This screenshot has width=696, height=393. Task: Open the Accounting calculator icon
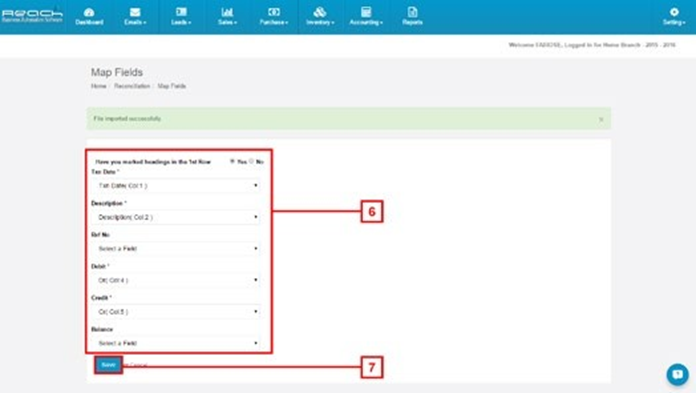[366, 12]
